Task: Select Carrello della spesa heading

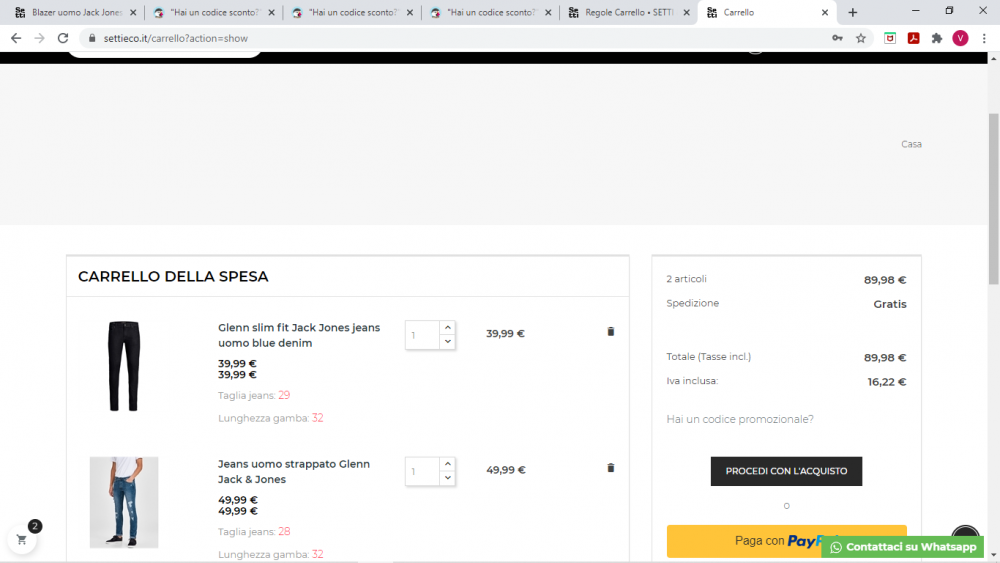Action: (x=173, y=277)
